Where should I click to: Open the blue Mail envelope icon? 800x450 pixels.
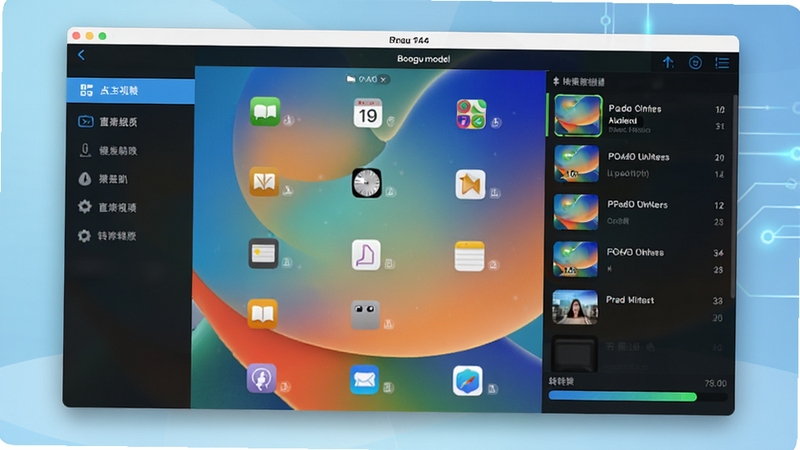click(x=364, y=380)
